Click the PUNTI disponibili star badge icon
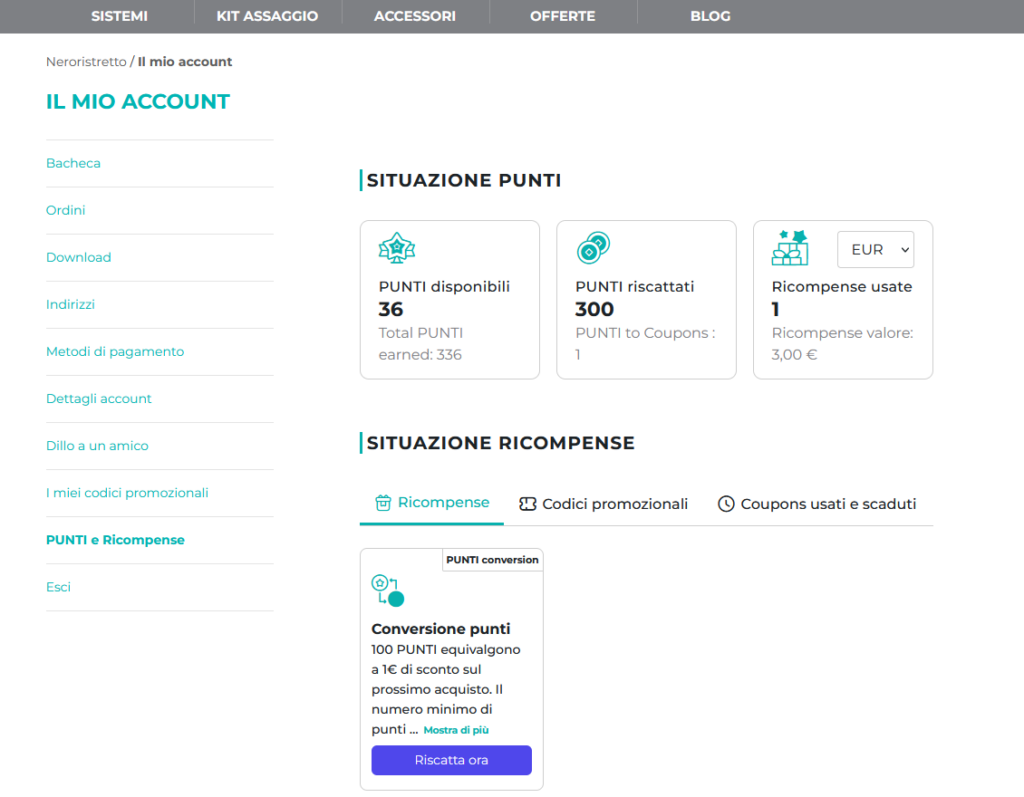Image resolution: width=1024 pixels, height=797 pixels. 397,248
